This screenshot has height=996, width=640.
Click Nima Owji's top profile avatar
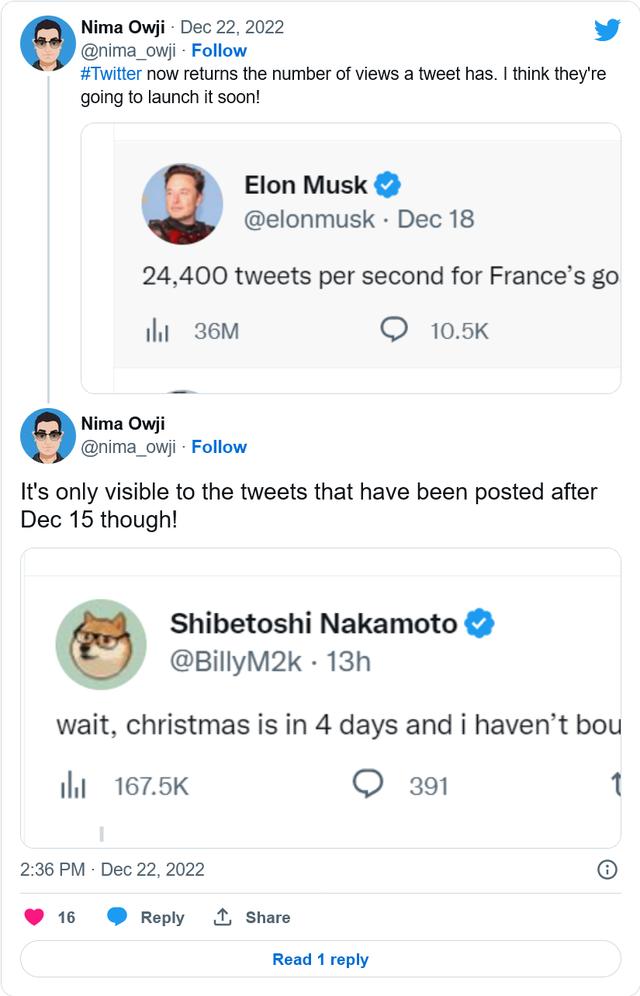pyautogui.click(x=47, y=44)
